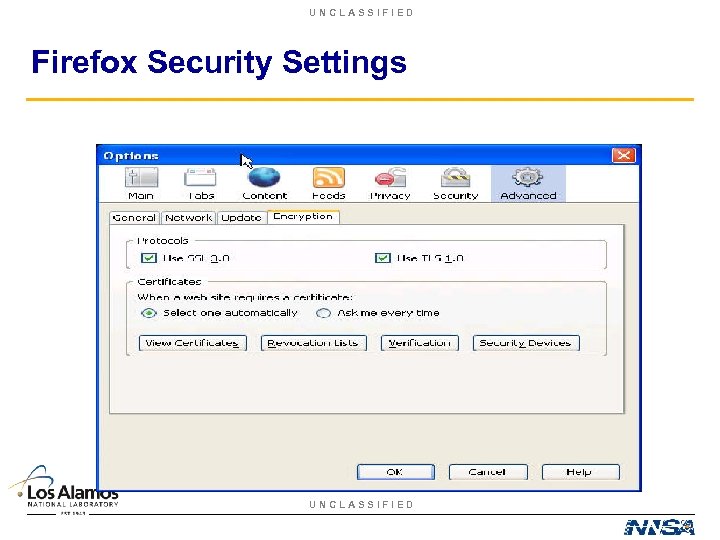
Task: Click the NNSA logo
Action: click(659, 527)
